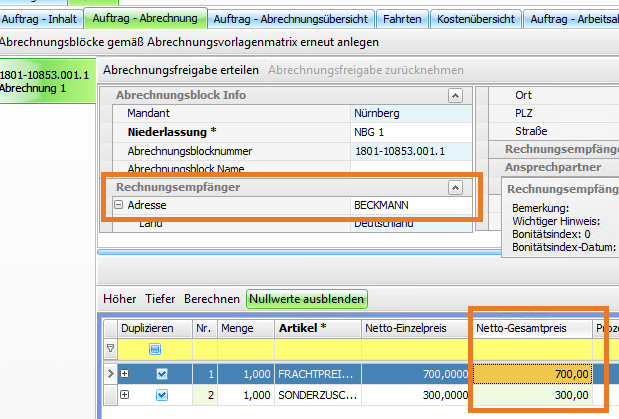This screenshot has height=419, width=619.
Task: Expand row 2 SONDERZUSC details
Action: coord(125,396)
